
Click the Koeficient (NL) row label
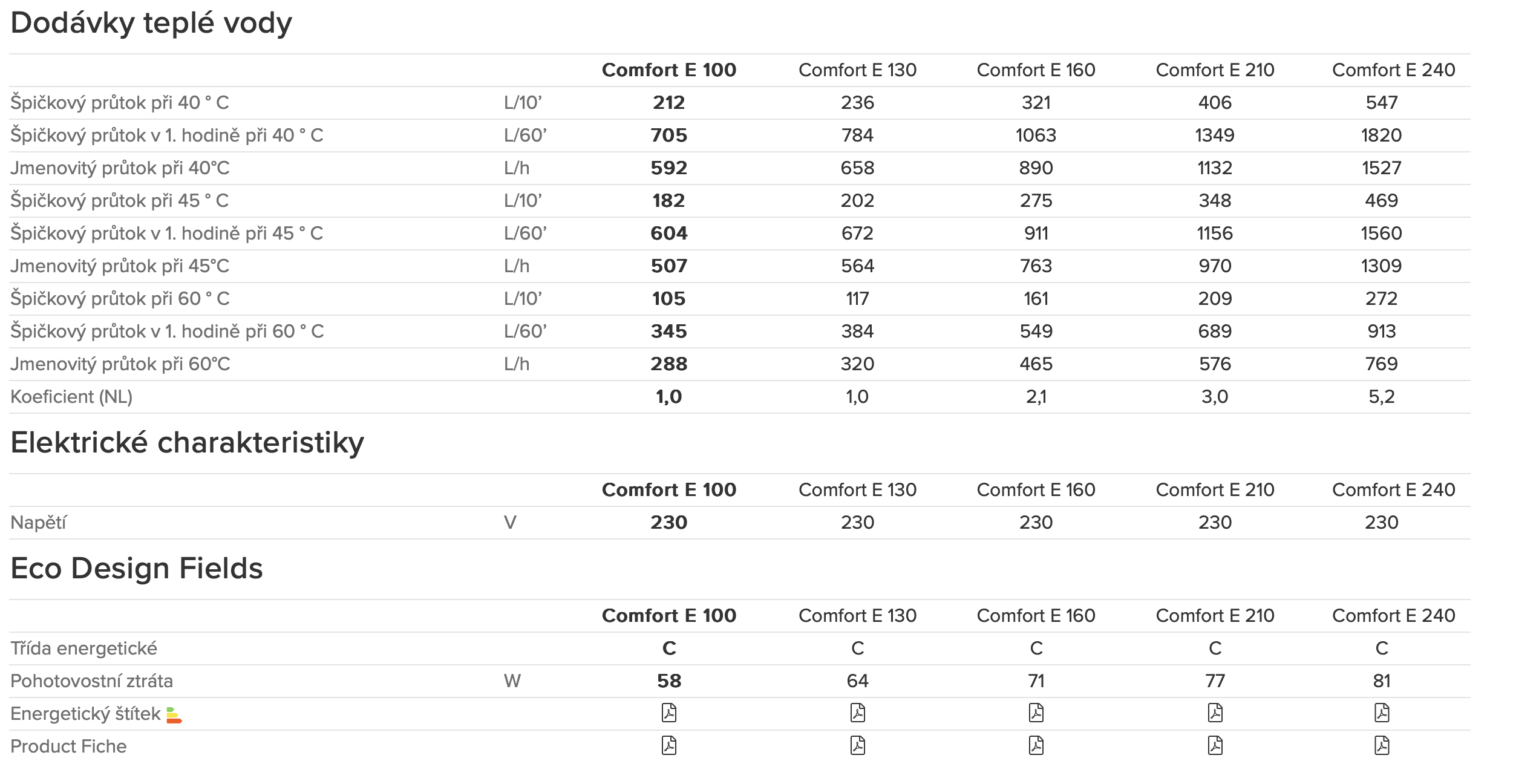pos(71,397)
